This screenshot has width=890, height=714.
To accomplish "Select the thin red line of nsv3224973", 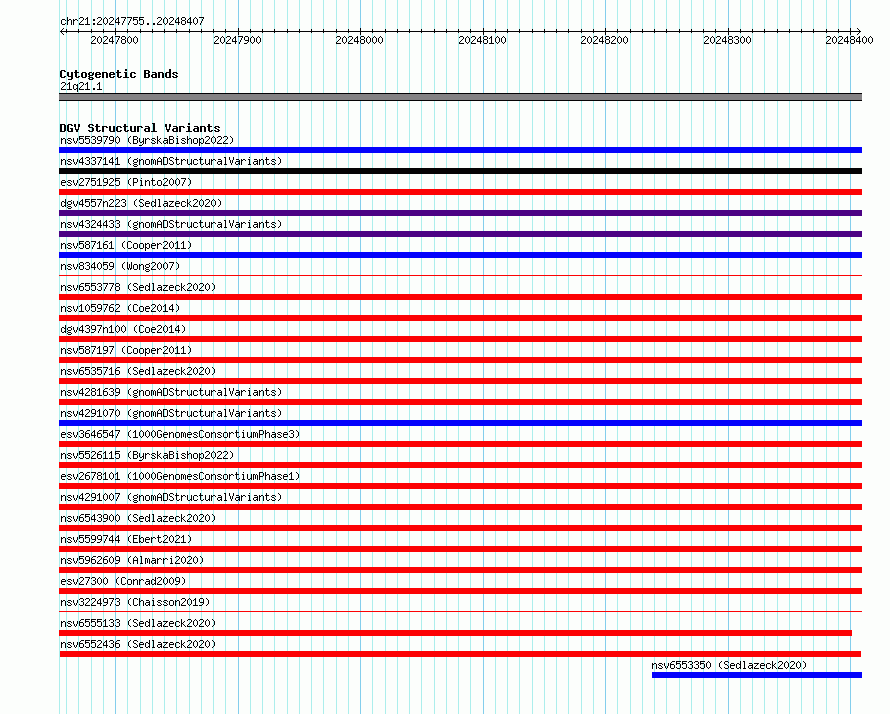I will click(460, 612).
